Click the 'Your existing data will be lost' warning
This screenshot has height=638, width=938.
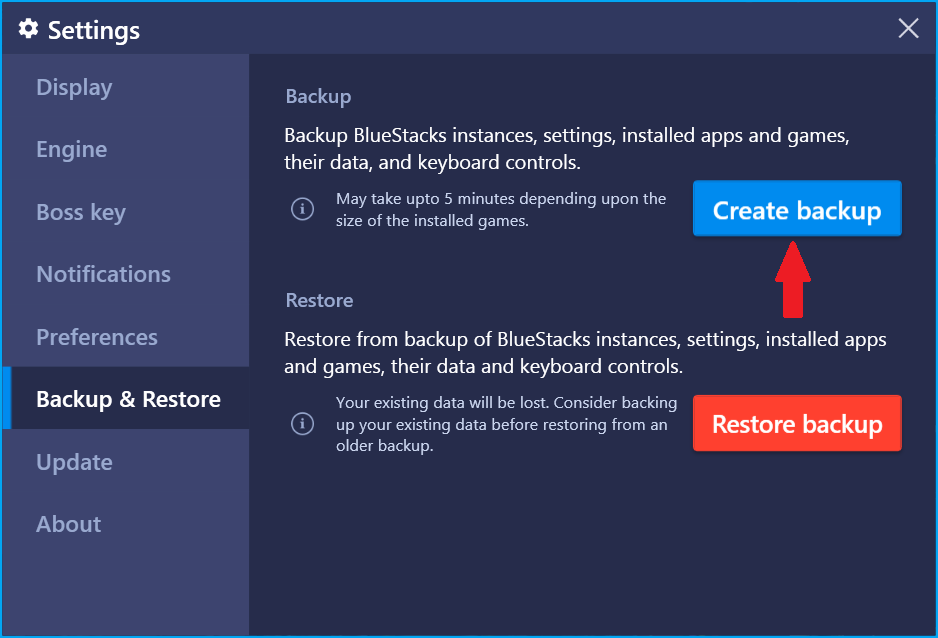pos(506,424)
